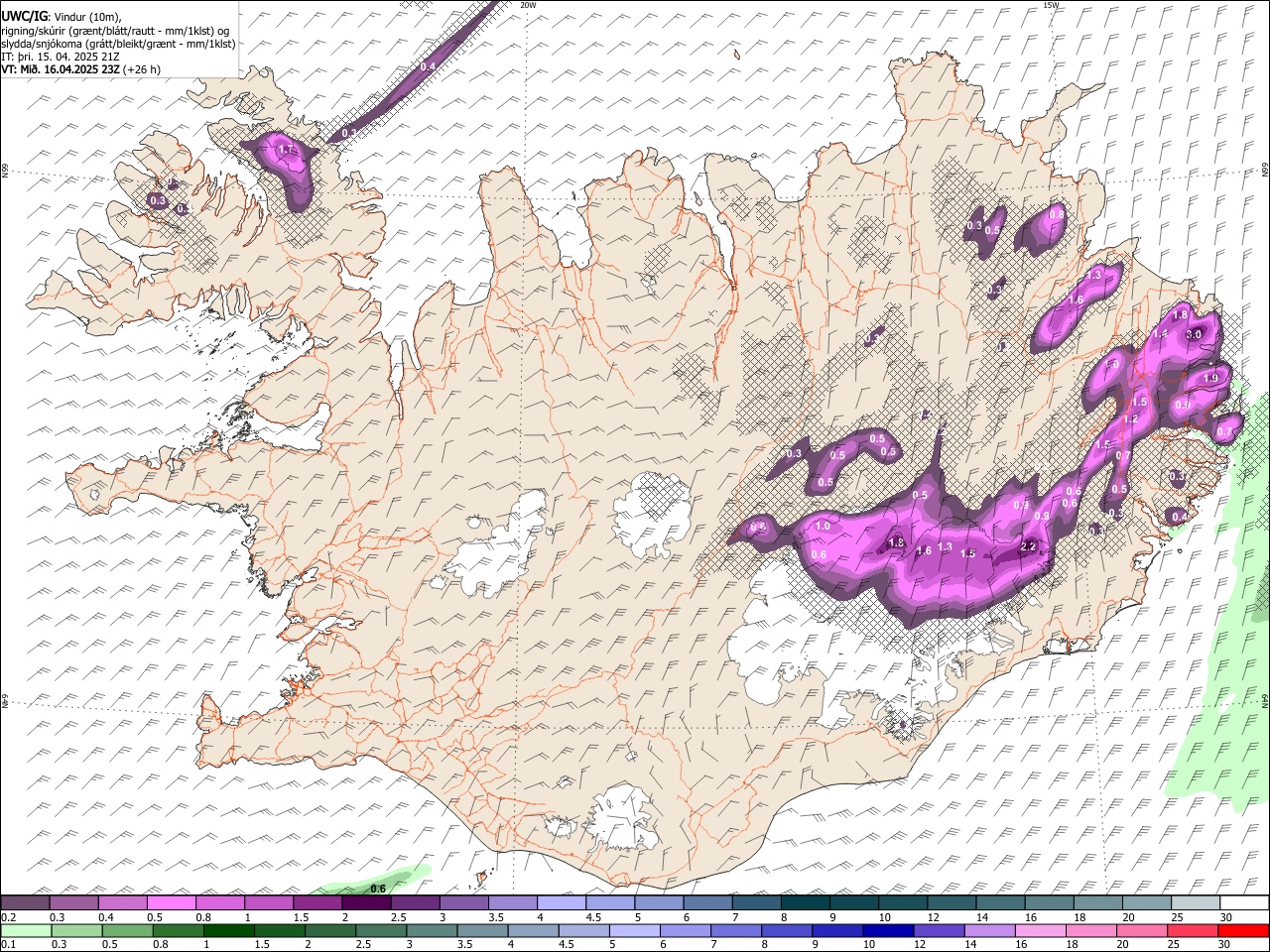The image size is (1270, 952).
Task: Click the '15W' longitude label
Action: click(1051, 5)
